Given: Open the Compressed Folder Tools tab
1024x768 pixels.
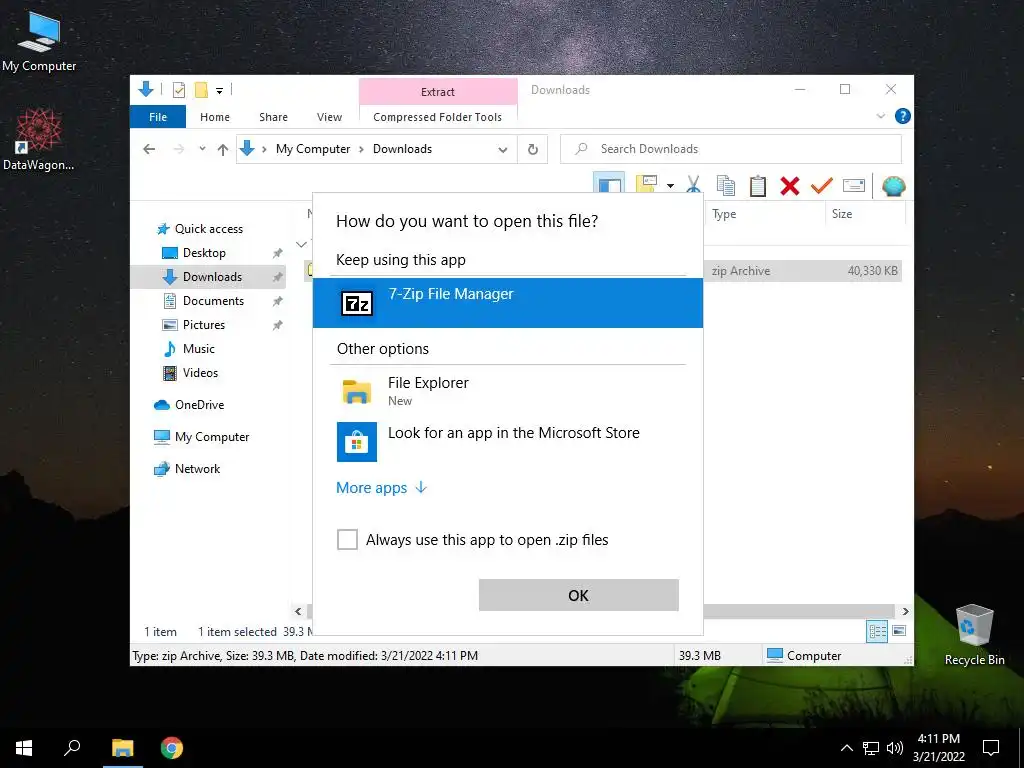Looking at the screenshot, I should point(438,117).
